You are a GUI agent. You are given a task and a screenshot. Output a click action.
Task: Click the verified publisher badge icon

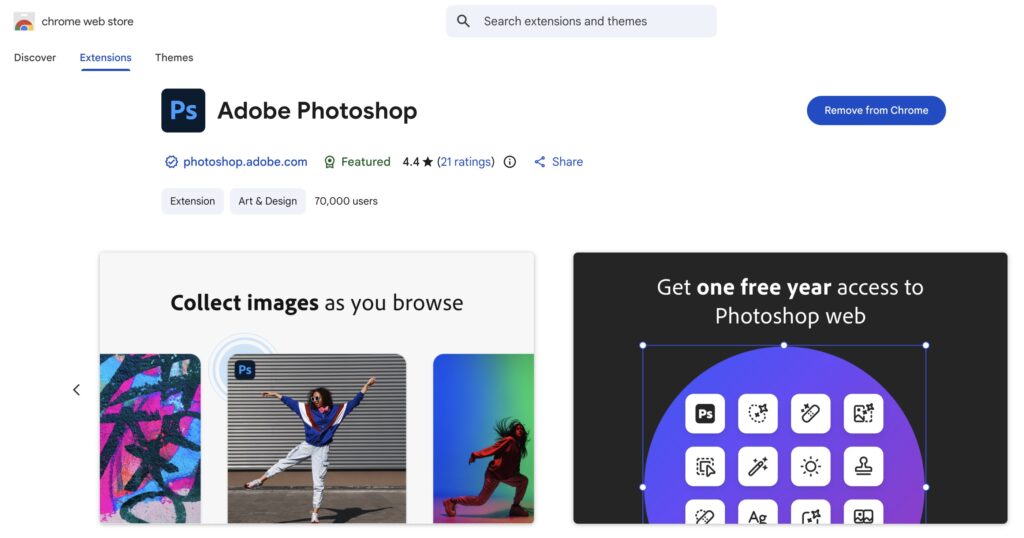171,162
